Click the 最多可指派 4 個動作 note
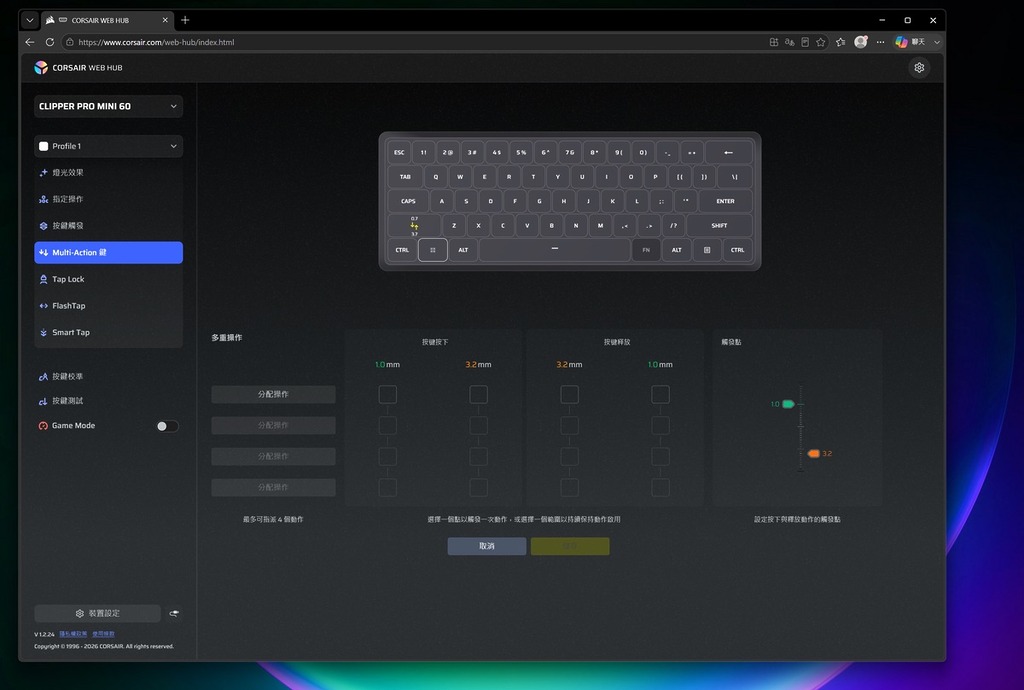The width and height of the screenshot is (1024, 690). point(273,520)
